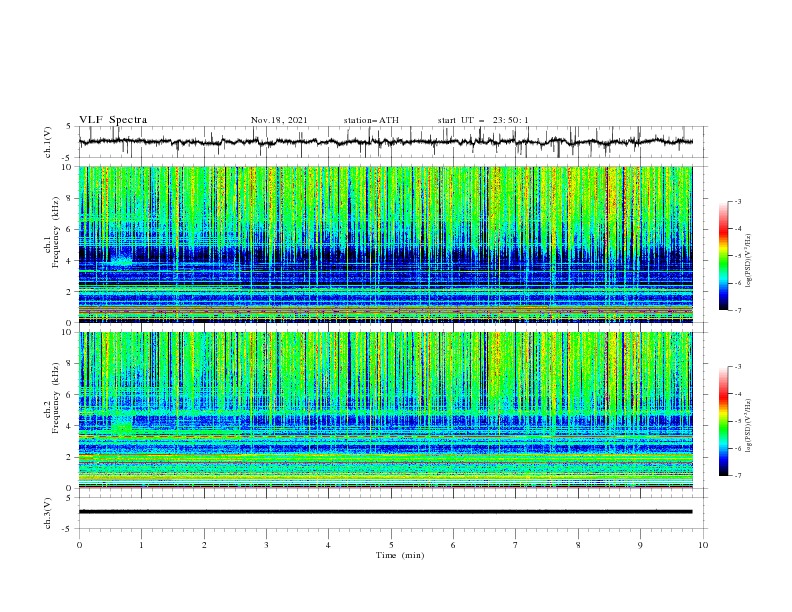Click the time axis tick label "8"

(x=578, y=545)
